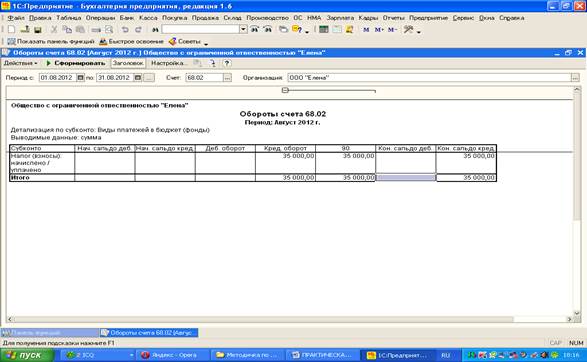Viewport: 587px width, 362px height.
Task: Click Показать панель функций button
Action: [51, 42]
